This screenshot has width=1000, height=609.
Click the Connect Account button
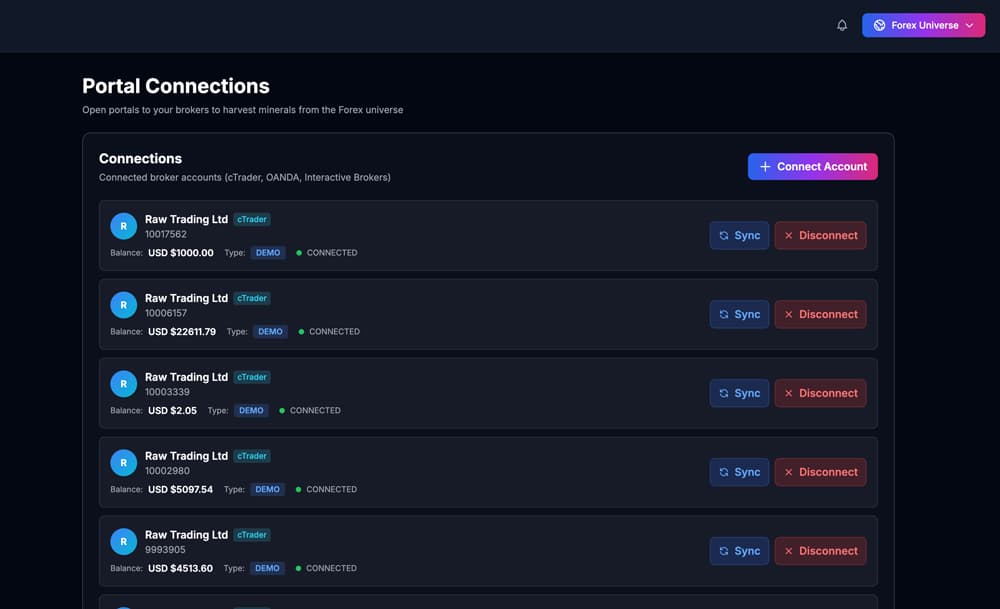click(812, 166)
